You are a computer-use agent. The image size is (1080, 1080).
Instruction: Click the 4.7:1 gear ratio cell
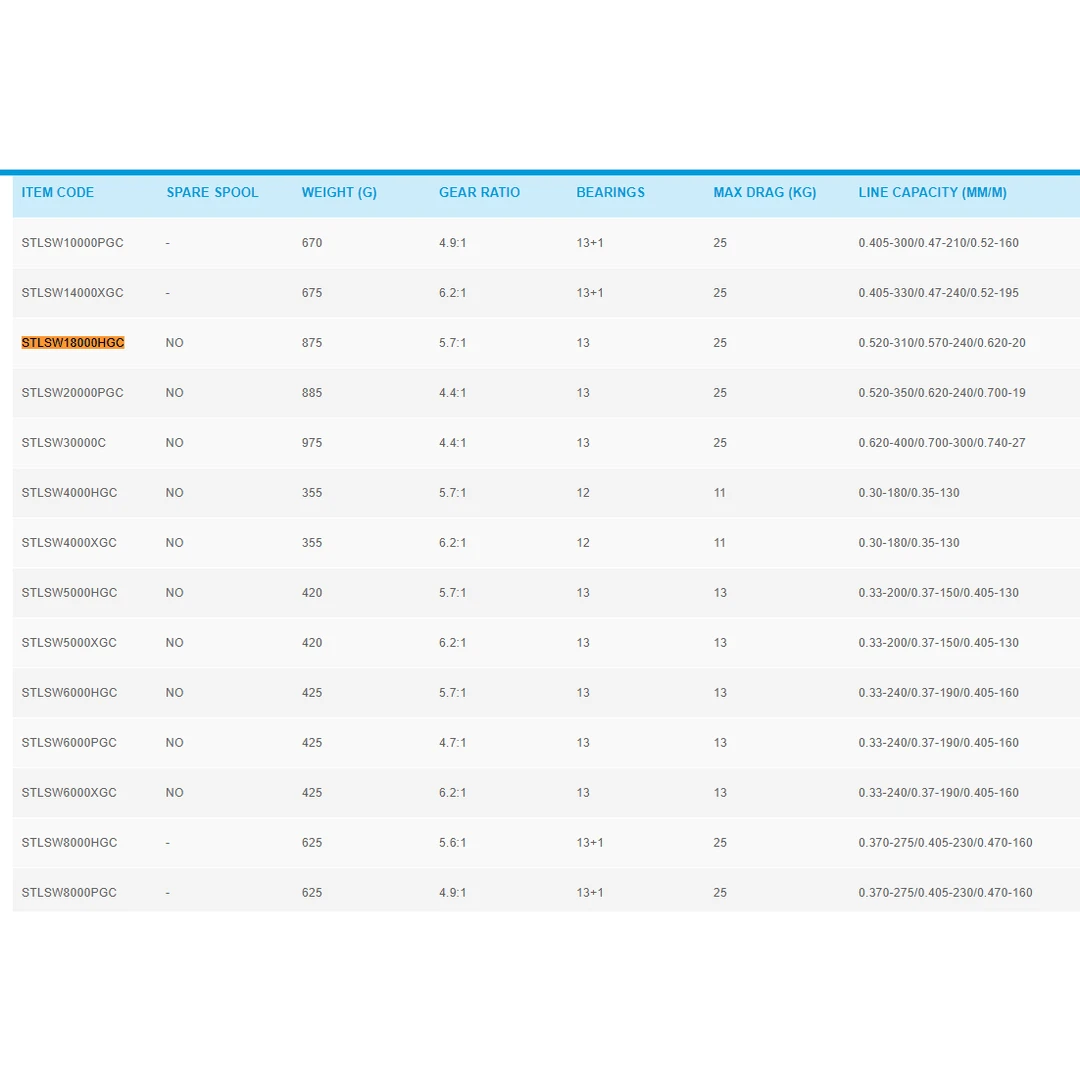click(452, 743)
